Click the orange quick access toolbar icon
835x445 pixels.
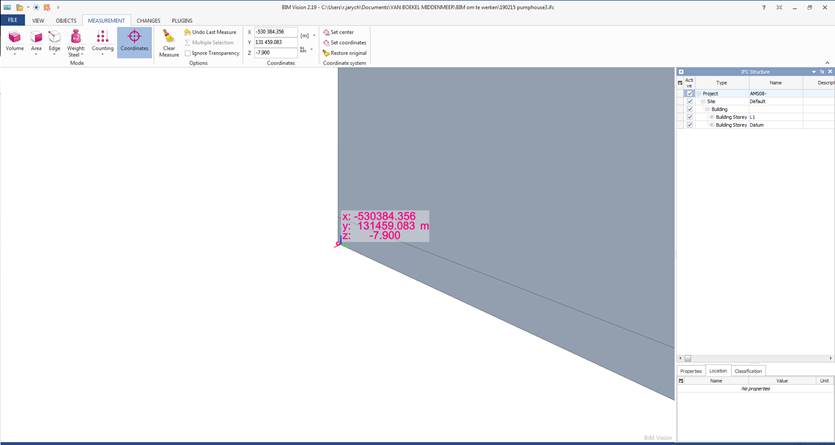tap(47, 7)
